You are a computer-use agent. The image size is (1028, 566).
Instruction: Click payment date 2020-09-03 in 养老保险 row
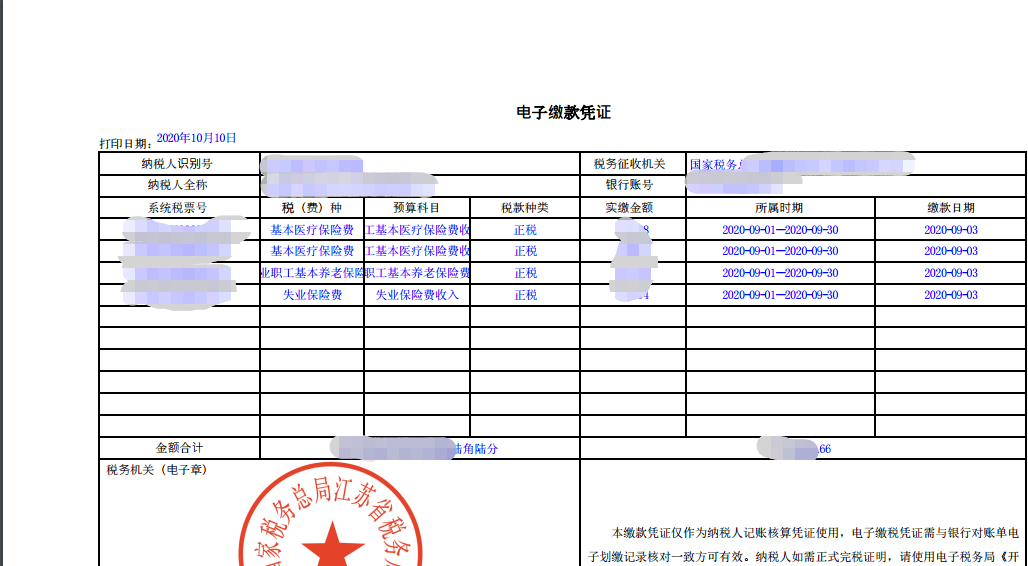pos(951,273)
